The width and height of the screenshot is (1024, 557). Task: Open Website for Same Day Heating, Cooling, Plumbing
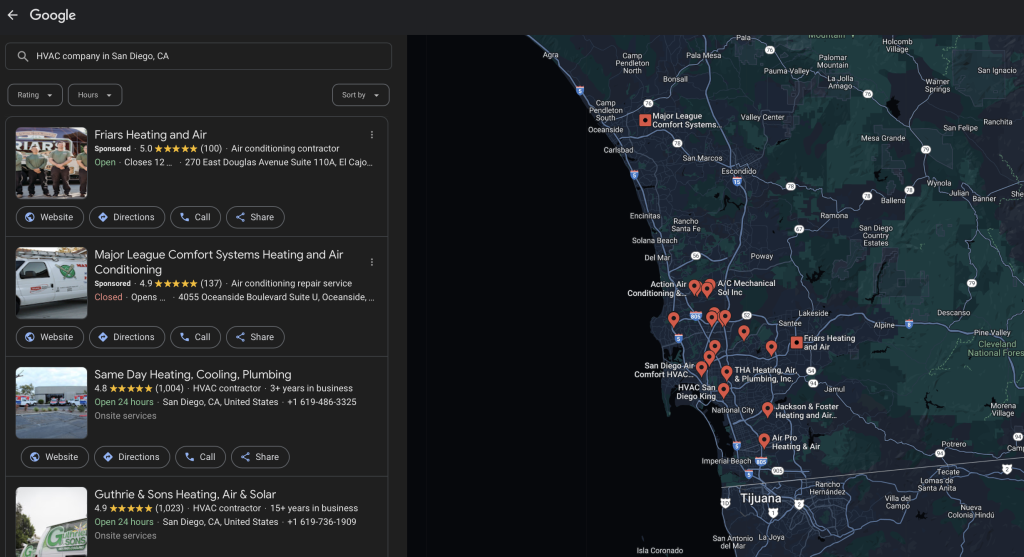coord(55,456)
